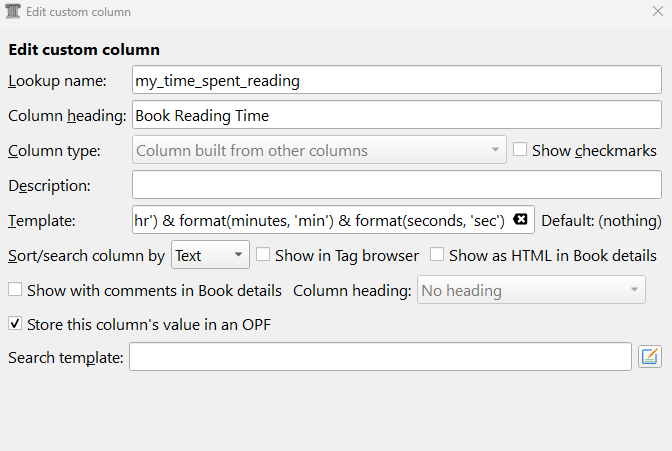The image size is (672, 451).
Task: Select the empty Description field
Action: pyautogui.click(x=396, y=185)
